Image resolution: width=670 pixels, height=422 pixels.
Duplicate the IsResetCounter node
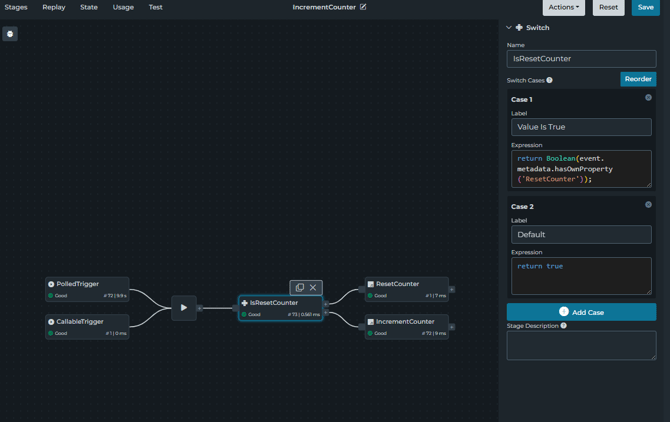click(x=300, y=287)
